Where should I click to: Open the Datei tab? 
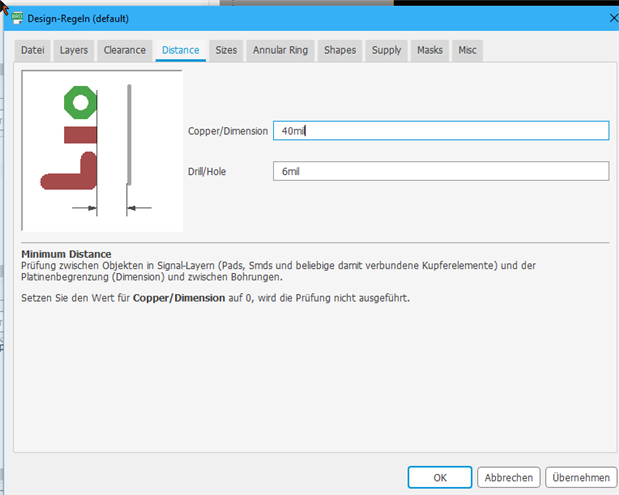tap(32, 50)
